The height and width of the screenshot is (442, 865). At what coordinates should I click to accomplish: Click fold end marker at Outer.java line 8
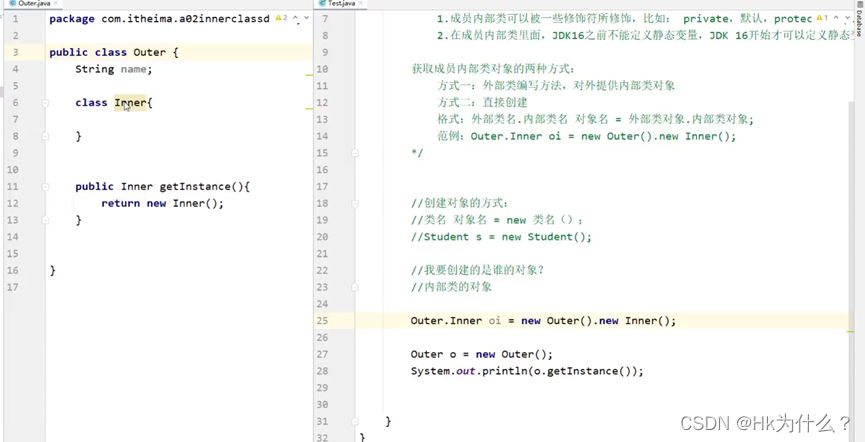[x=45, y=136]
